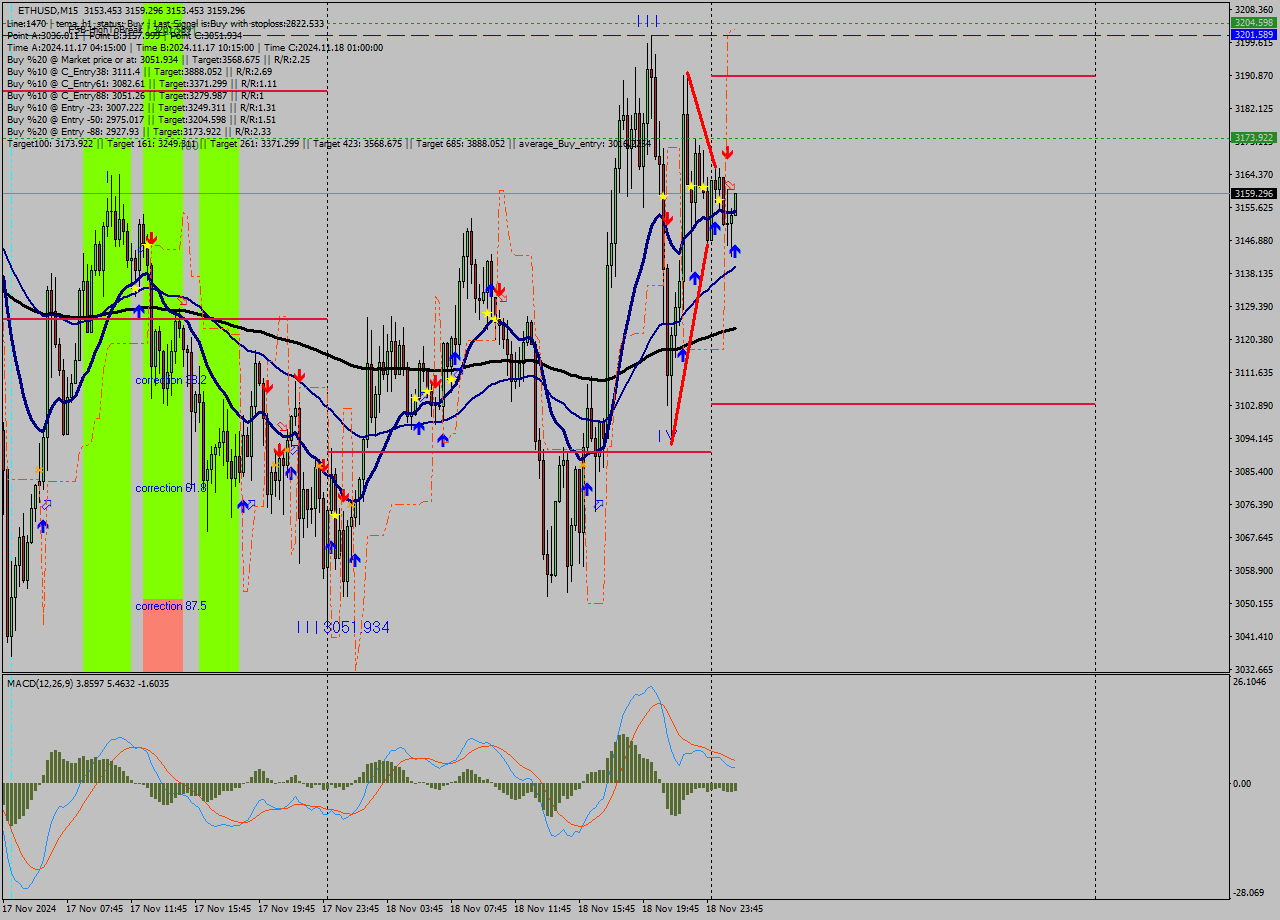Screen dimensions: 1280x920
Task: Click the '18 Nov 15:45' time axis label
Action: (x=607, y=909)
